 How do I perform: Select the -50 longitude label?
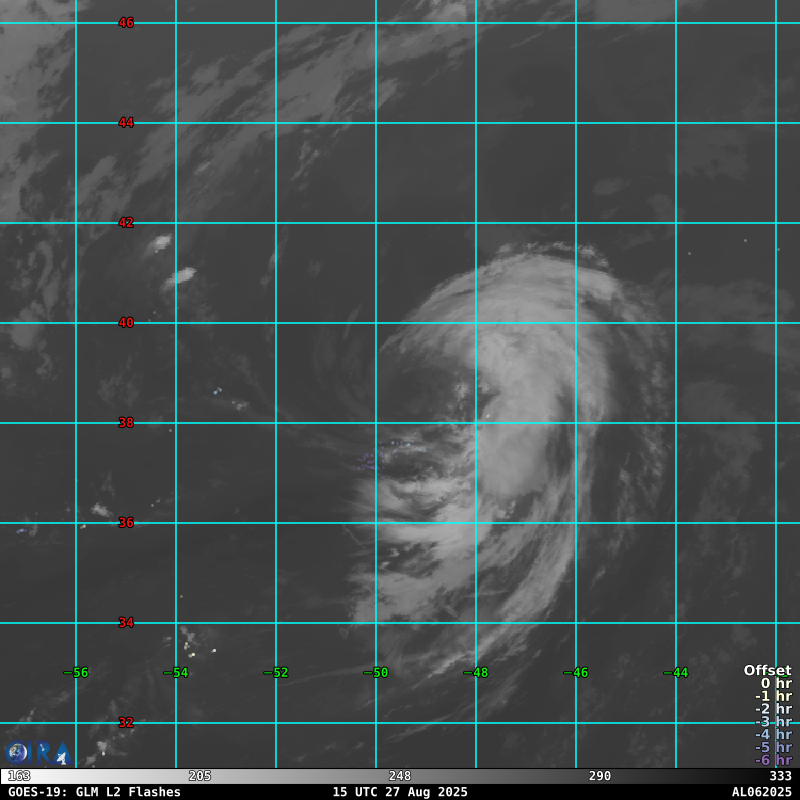tap(375, 672)
